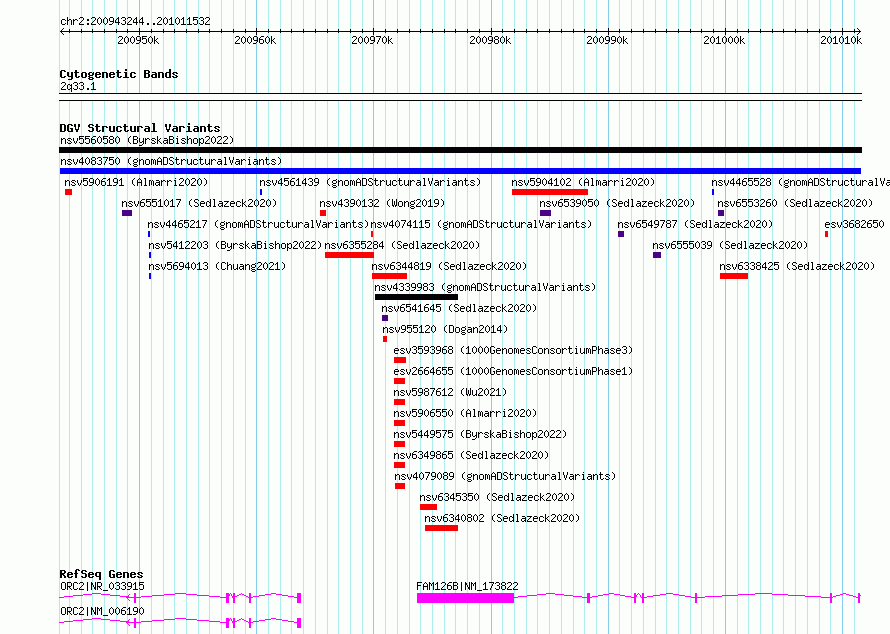890x634 pixels.
Task: Click nsv5906550 (Almarri2020) label
Action: click(x=465, y=413)
